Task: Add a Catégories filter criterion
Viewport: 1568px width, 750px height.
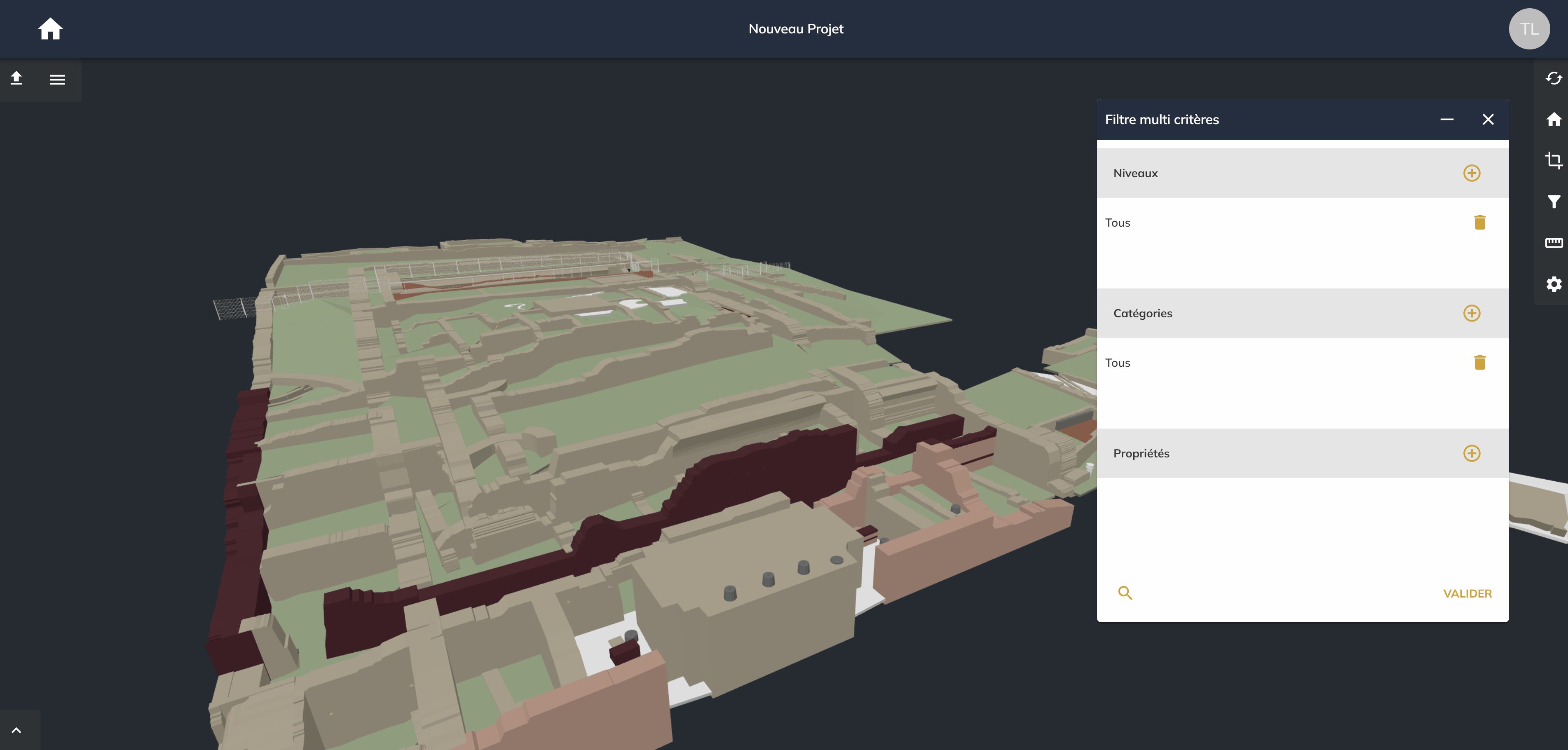Action: tap(1471, 313)
